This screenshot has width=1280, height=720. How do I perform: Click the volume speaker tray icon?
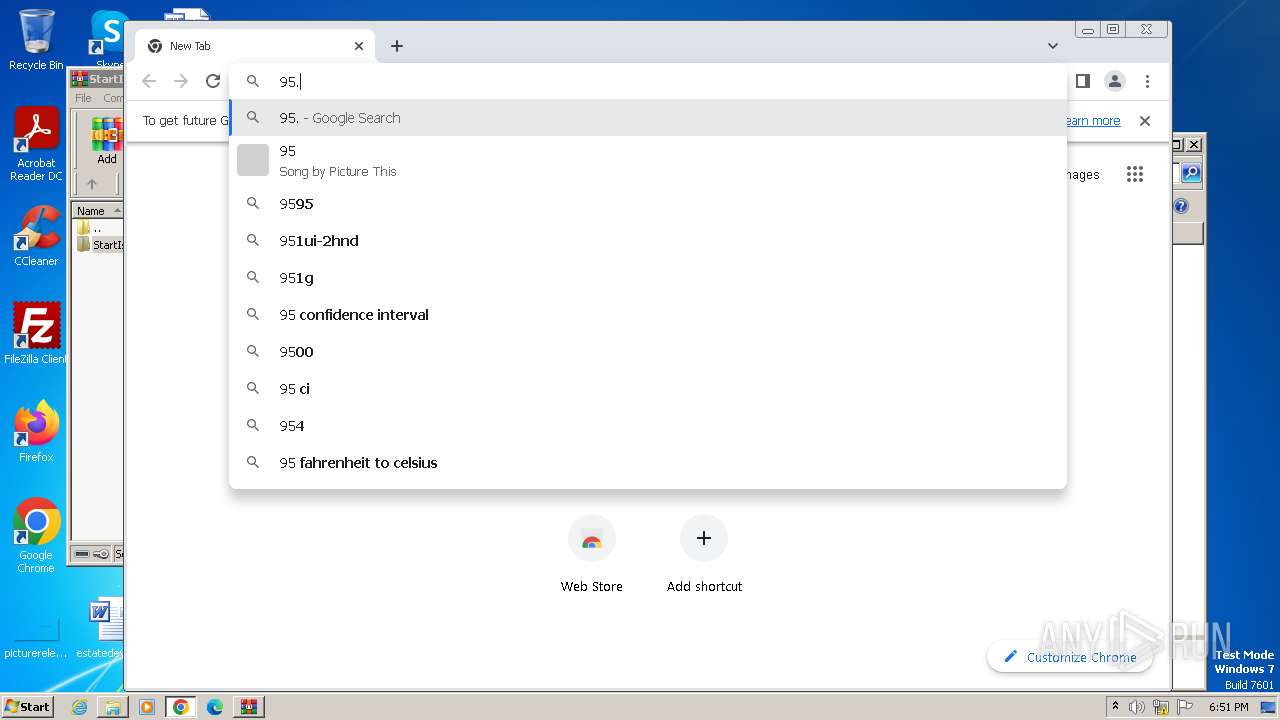pos(1137,707)
